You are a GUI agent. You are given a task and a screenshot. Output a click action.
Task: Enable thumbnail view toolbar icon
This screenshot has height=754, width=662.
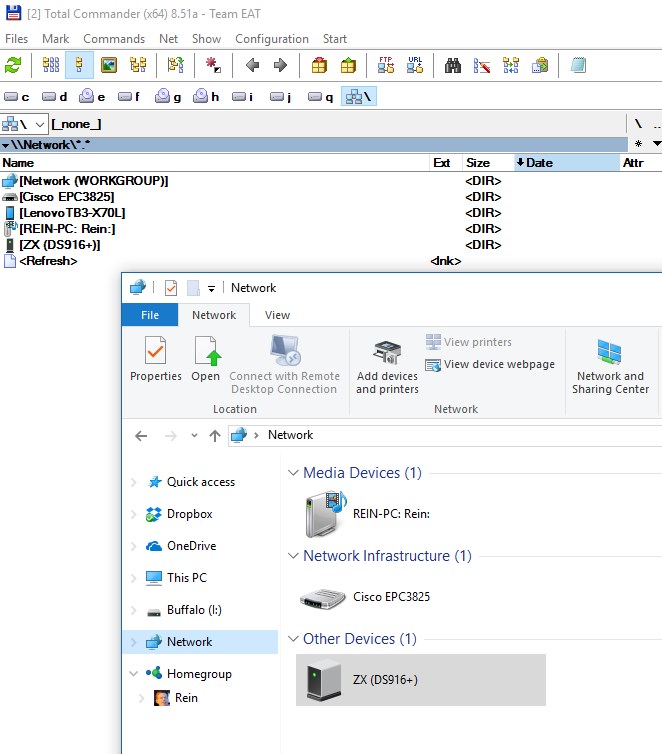coord(109,65)
